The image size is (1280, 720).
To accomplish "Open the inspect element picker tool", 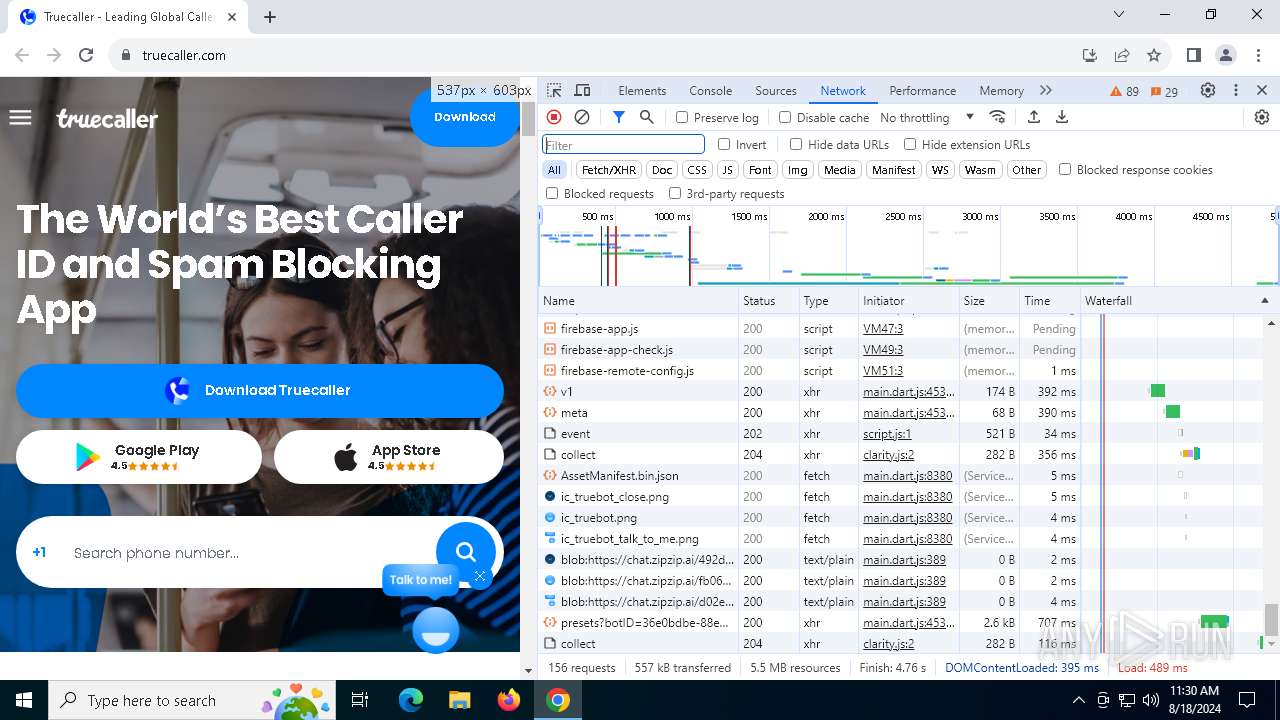I will tap(555, 90).
